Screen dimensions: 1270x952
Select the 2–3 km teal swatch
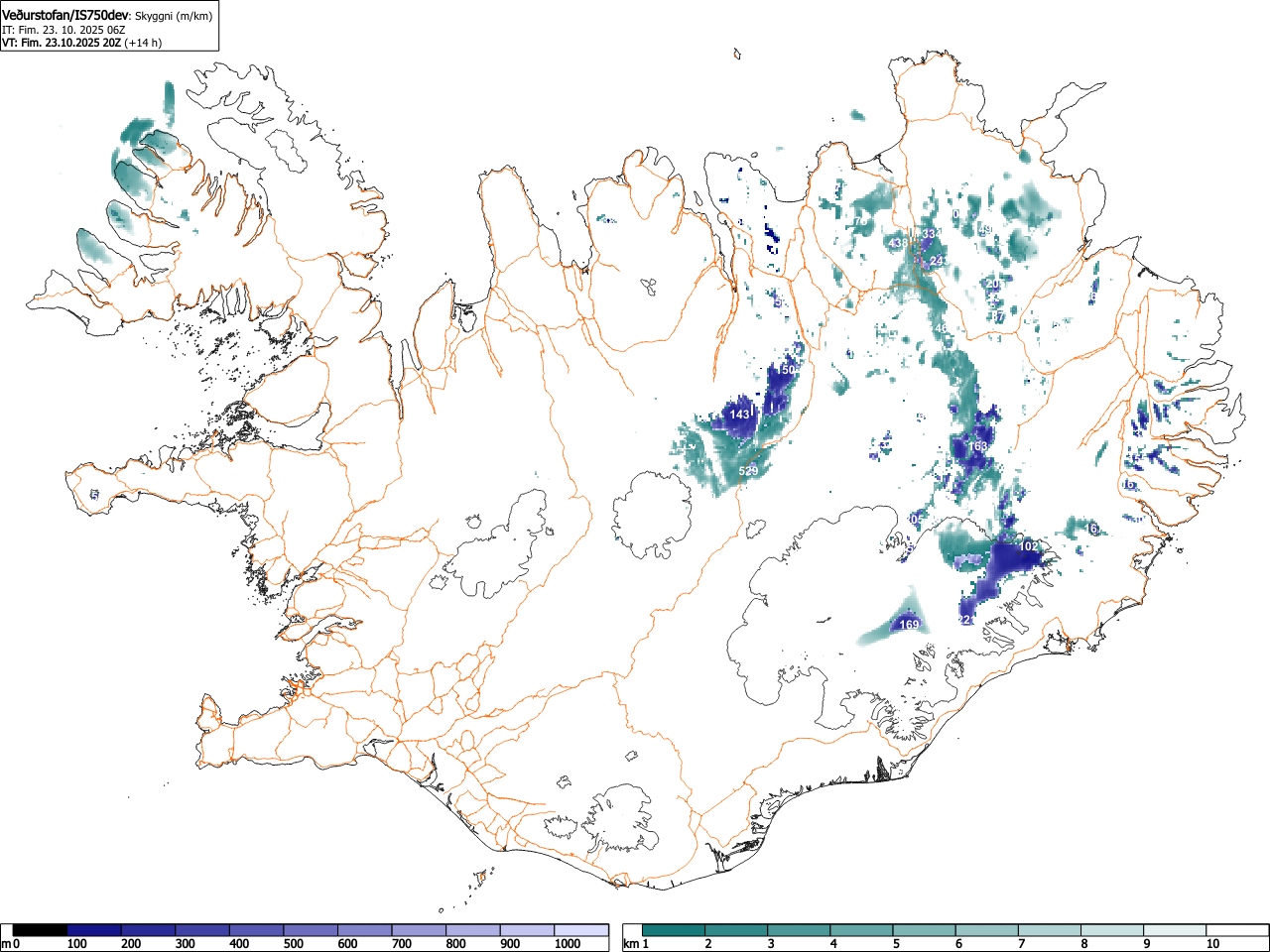click(737, 930)
